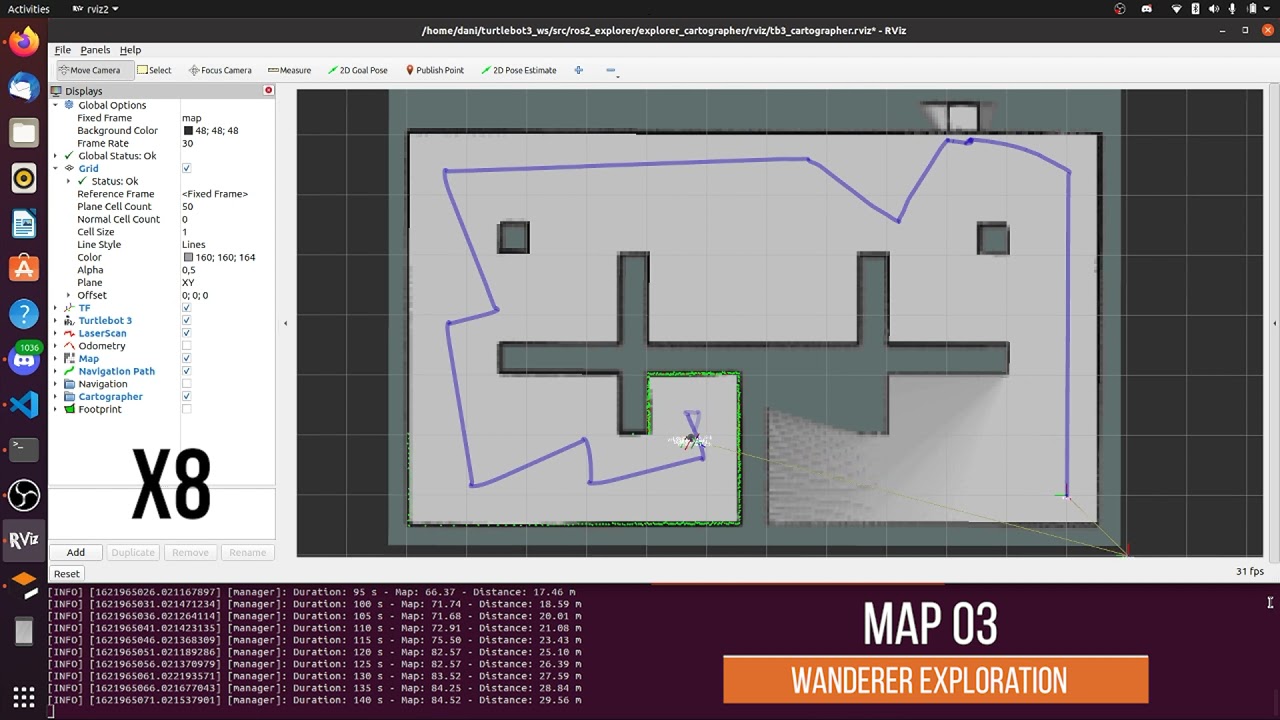Open the Help menu
Screen dimensions: 1280x720
coord(130,50)
